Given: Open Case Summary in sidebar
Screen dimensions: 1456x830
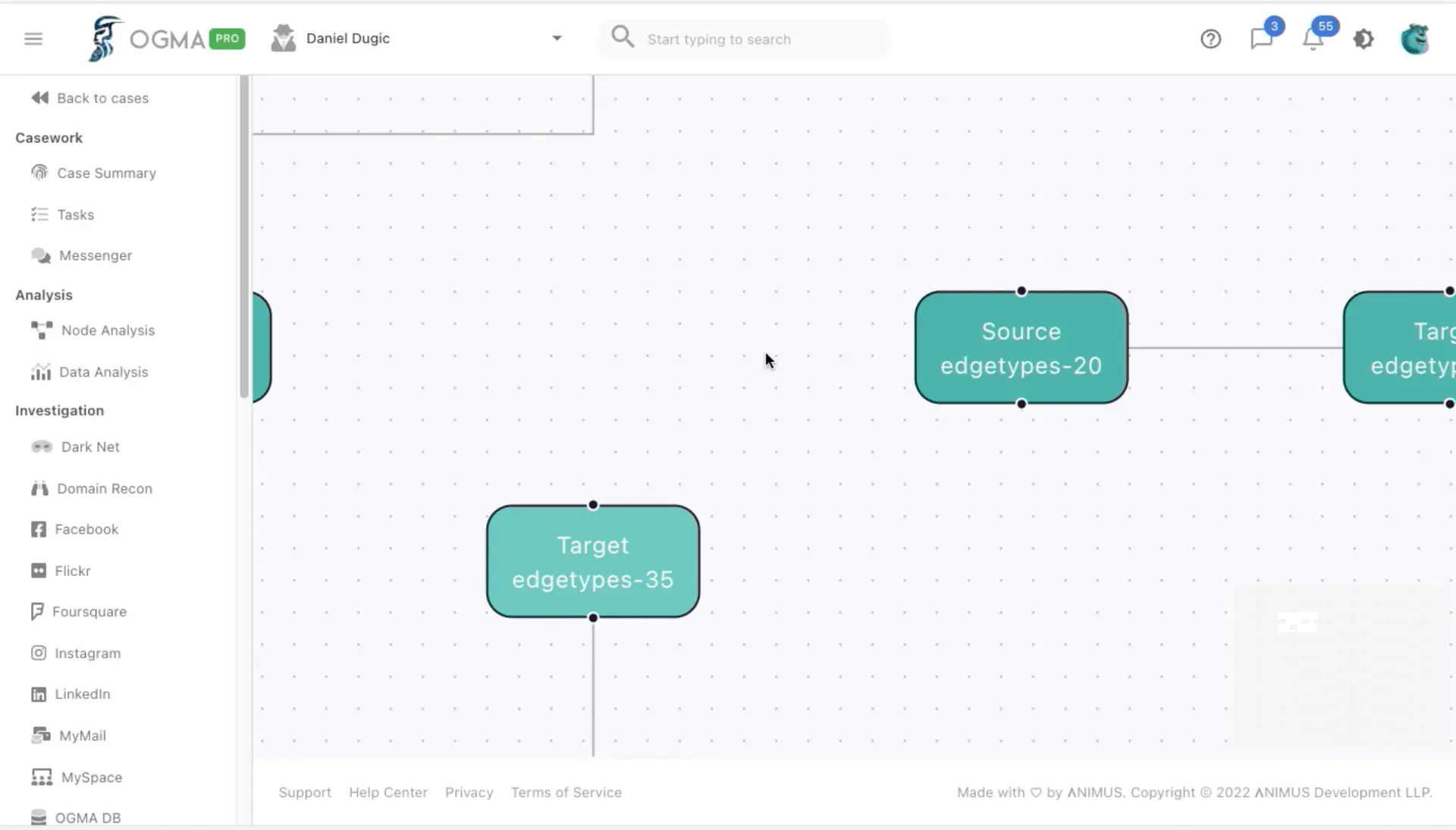Looking at the screenshot, I should point(106,173).
